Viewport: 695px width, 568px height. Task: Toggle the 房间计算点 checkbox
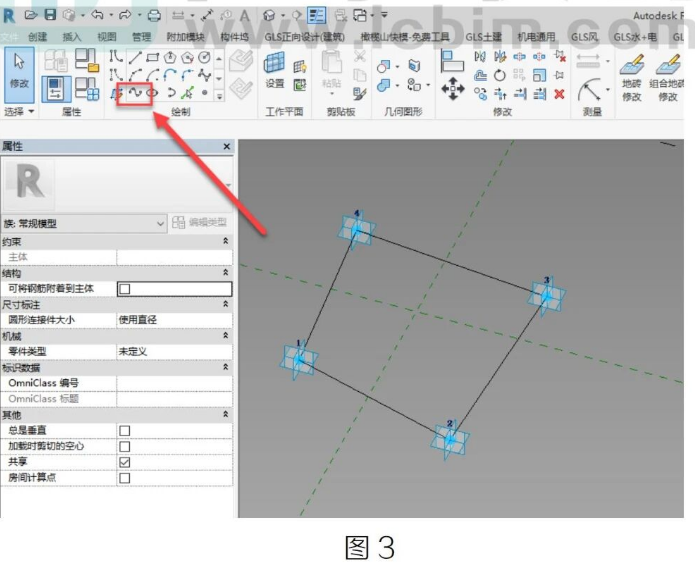click(125, 478)
